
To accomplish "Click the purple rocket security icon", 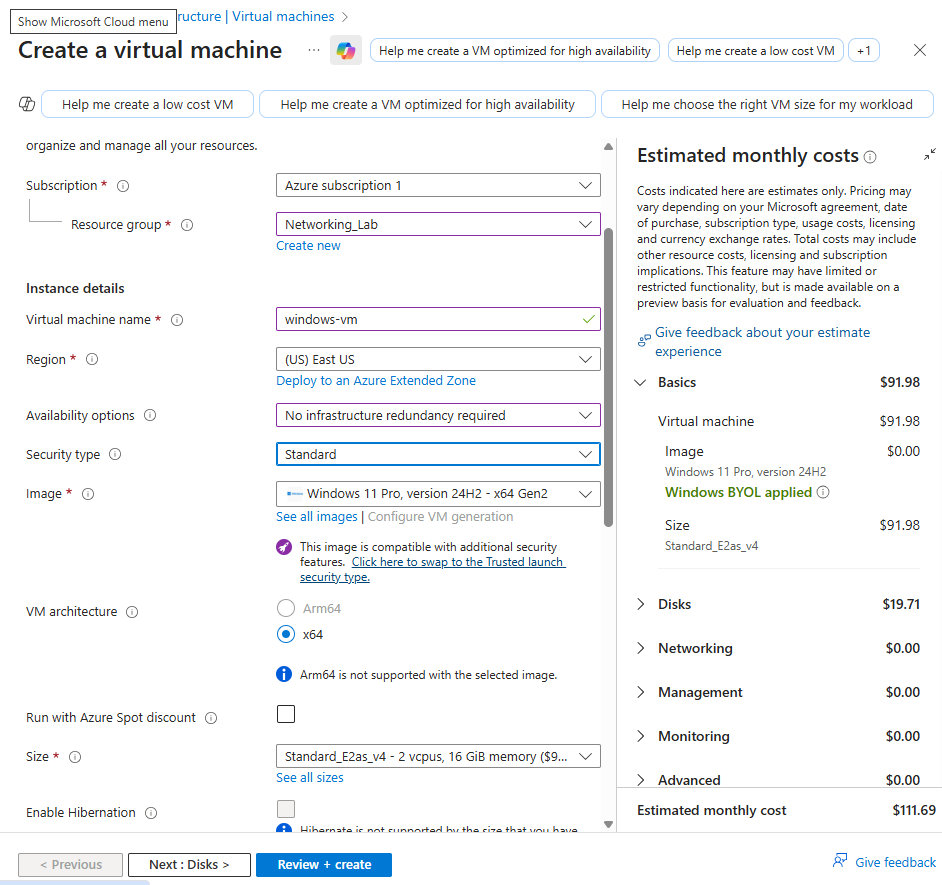I will pos(284,547).
